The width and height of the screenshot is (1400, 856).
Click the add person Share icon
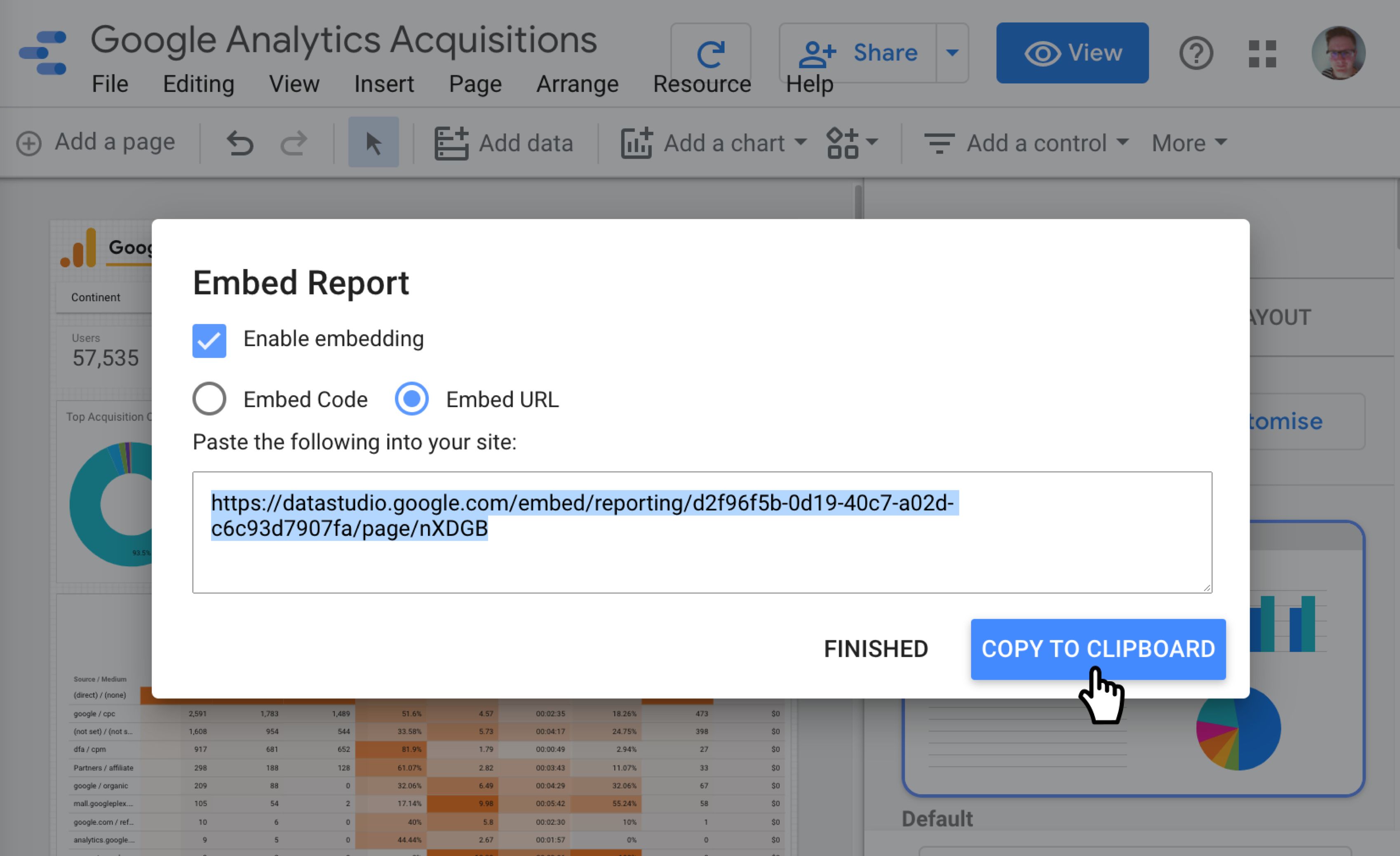(817, 54)
